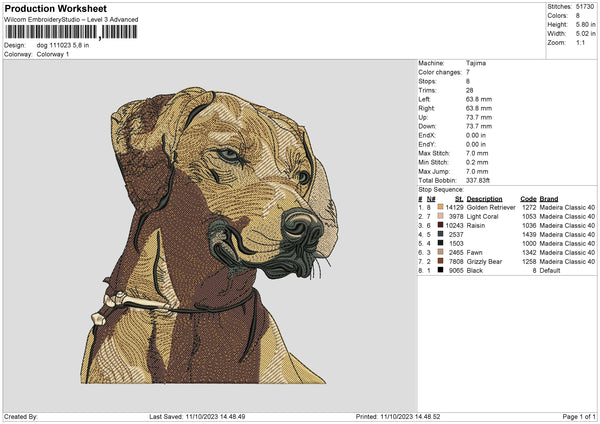Click the Black thread color swatch
The width and height of the screenshot is (600, 424).
[x=440, y=270]
